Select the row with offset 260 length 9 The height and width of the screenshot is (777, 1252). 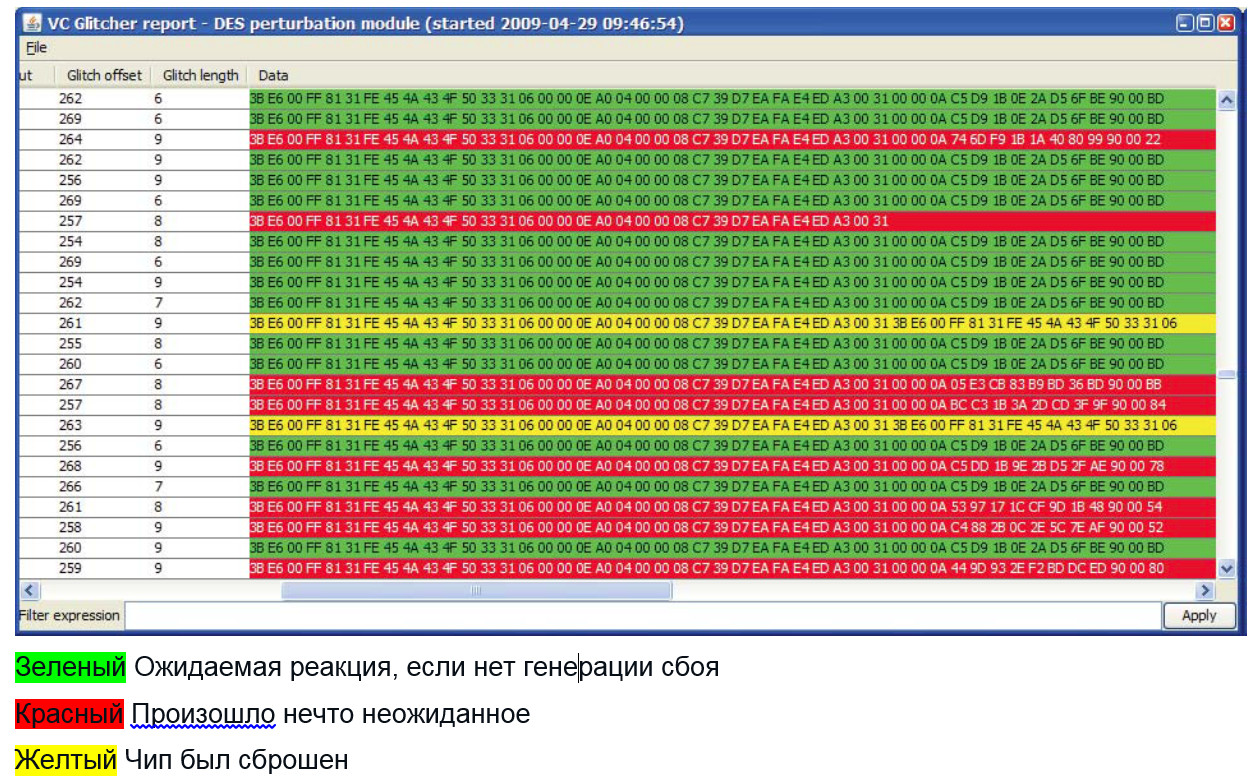(x=617, y=548)
